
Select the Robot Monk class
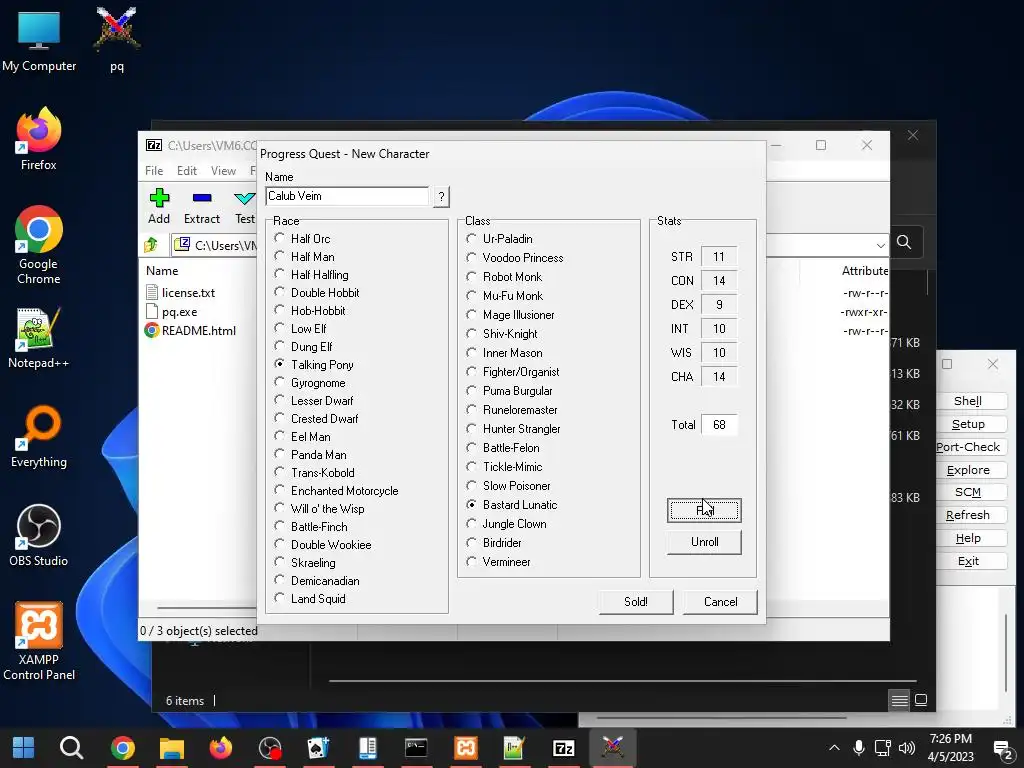[505, 276]
